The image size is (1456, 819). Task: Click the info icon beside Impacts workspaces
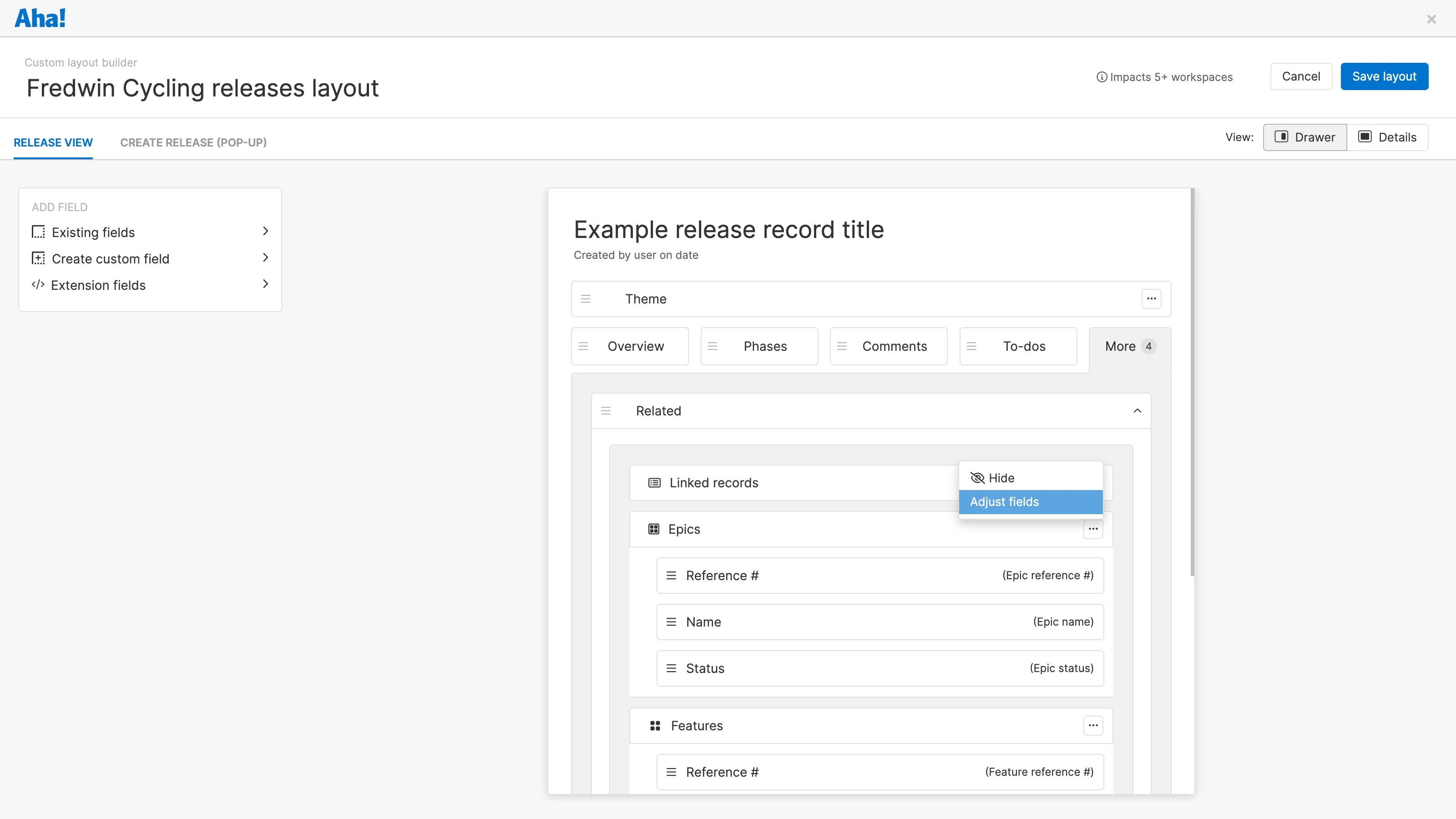[1101, 77]
